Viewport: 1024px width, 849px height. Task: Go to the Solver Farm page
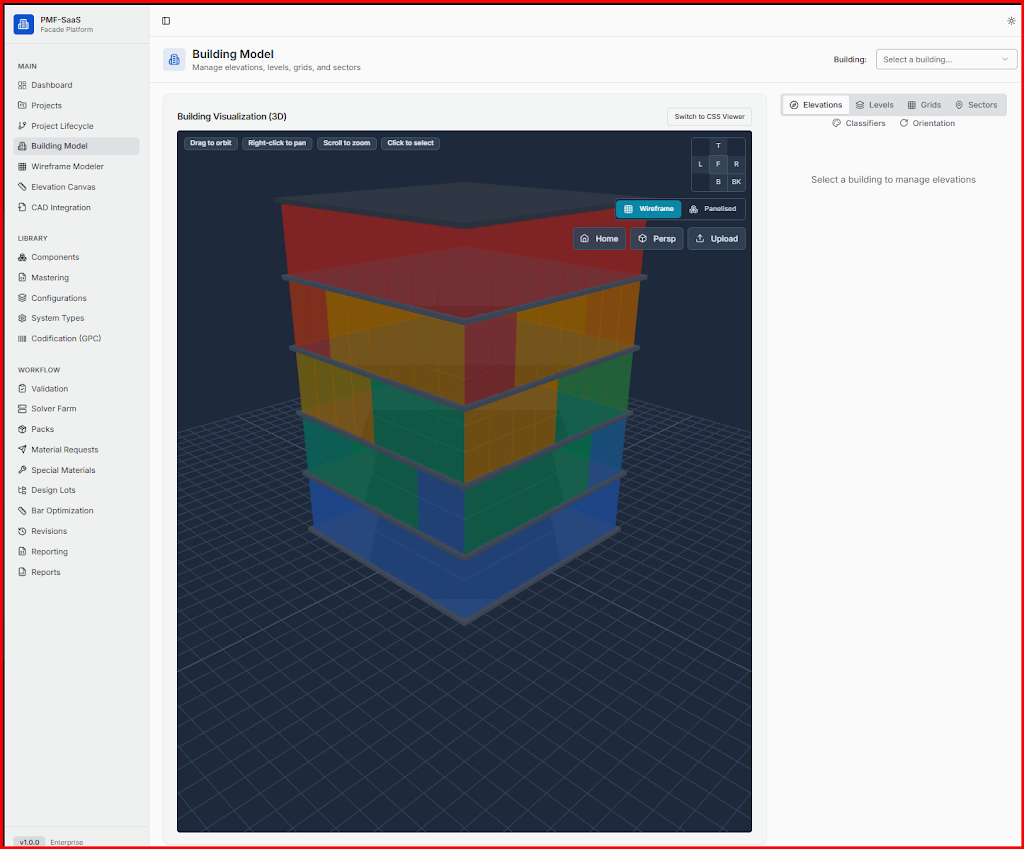click(x=53, y=409)
